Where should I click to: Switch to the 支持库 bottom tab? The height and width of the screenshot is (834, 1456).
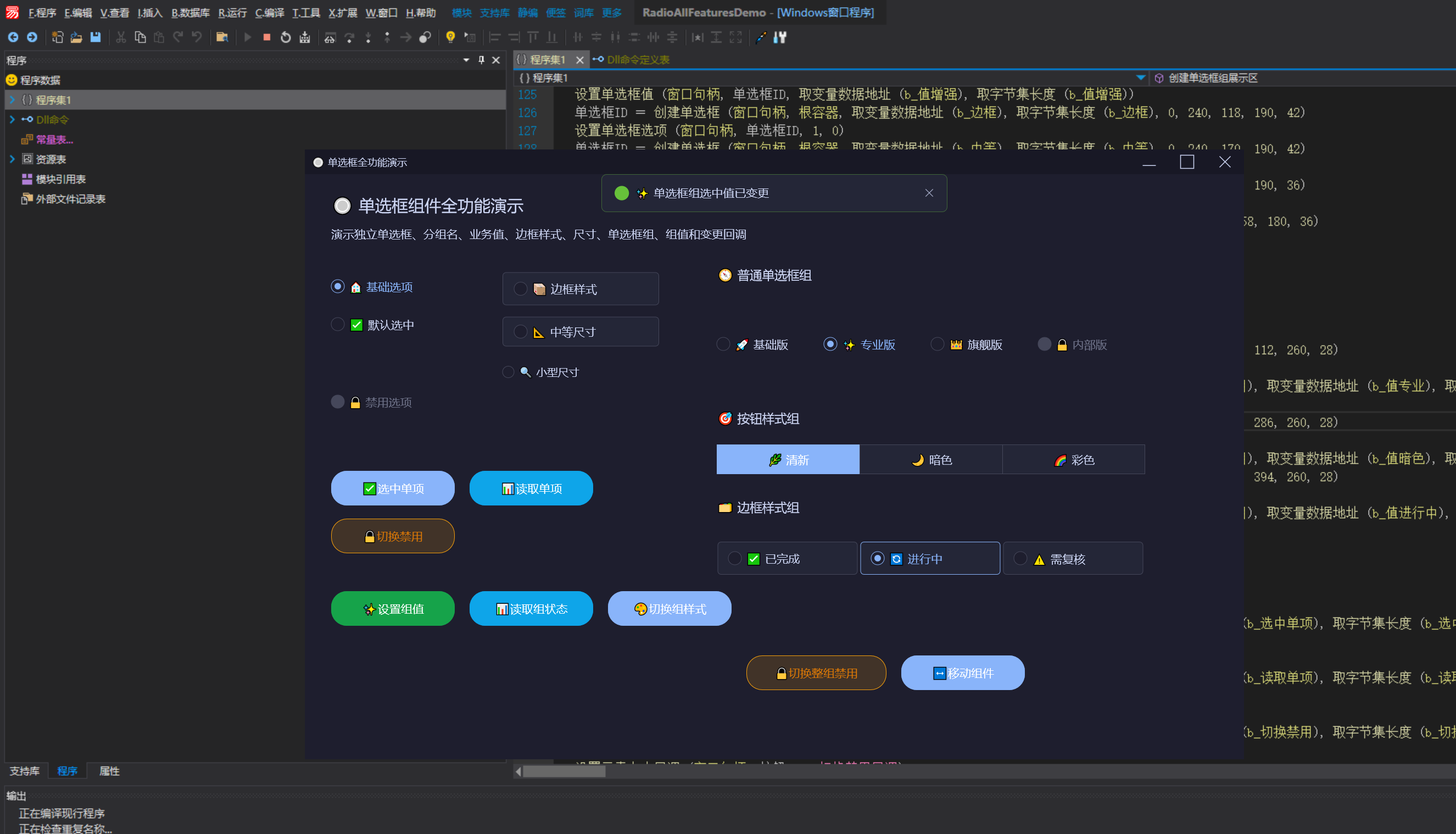(x=25, y=771)
